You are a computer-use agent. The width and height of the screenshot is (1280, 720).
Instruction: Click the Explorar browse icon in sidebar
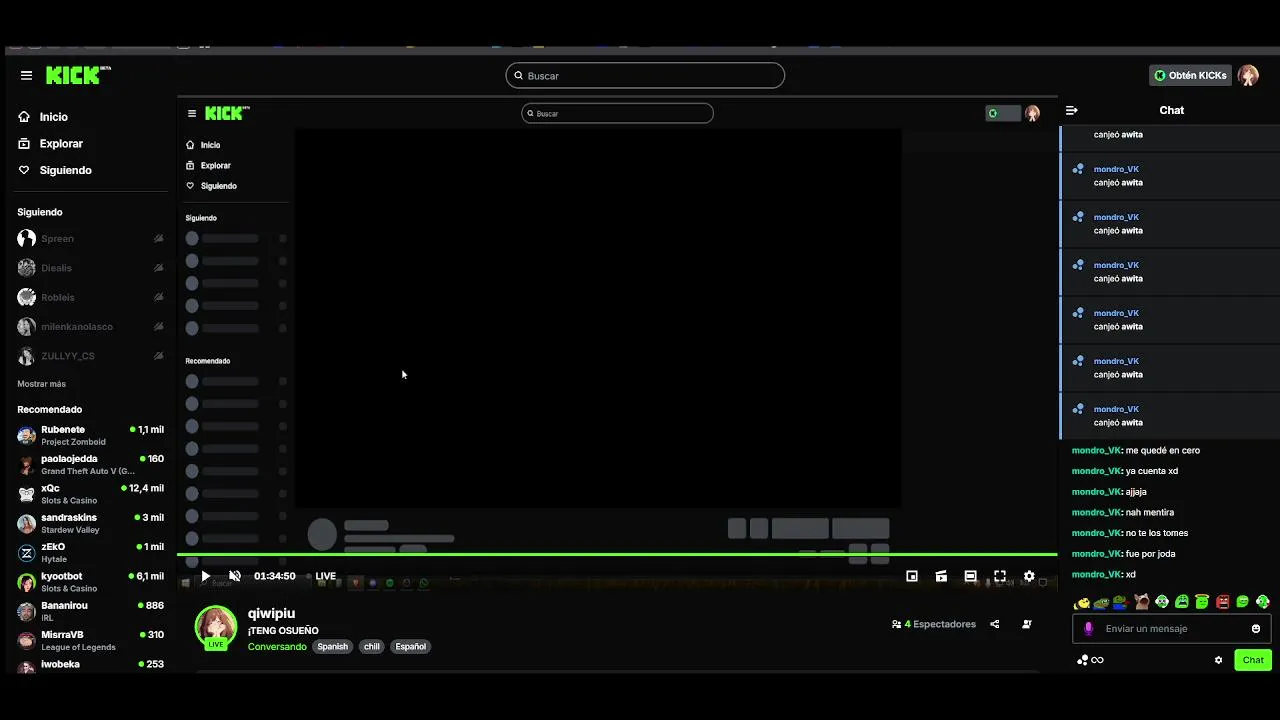[24, 143]
